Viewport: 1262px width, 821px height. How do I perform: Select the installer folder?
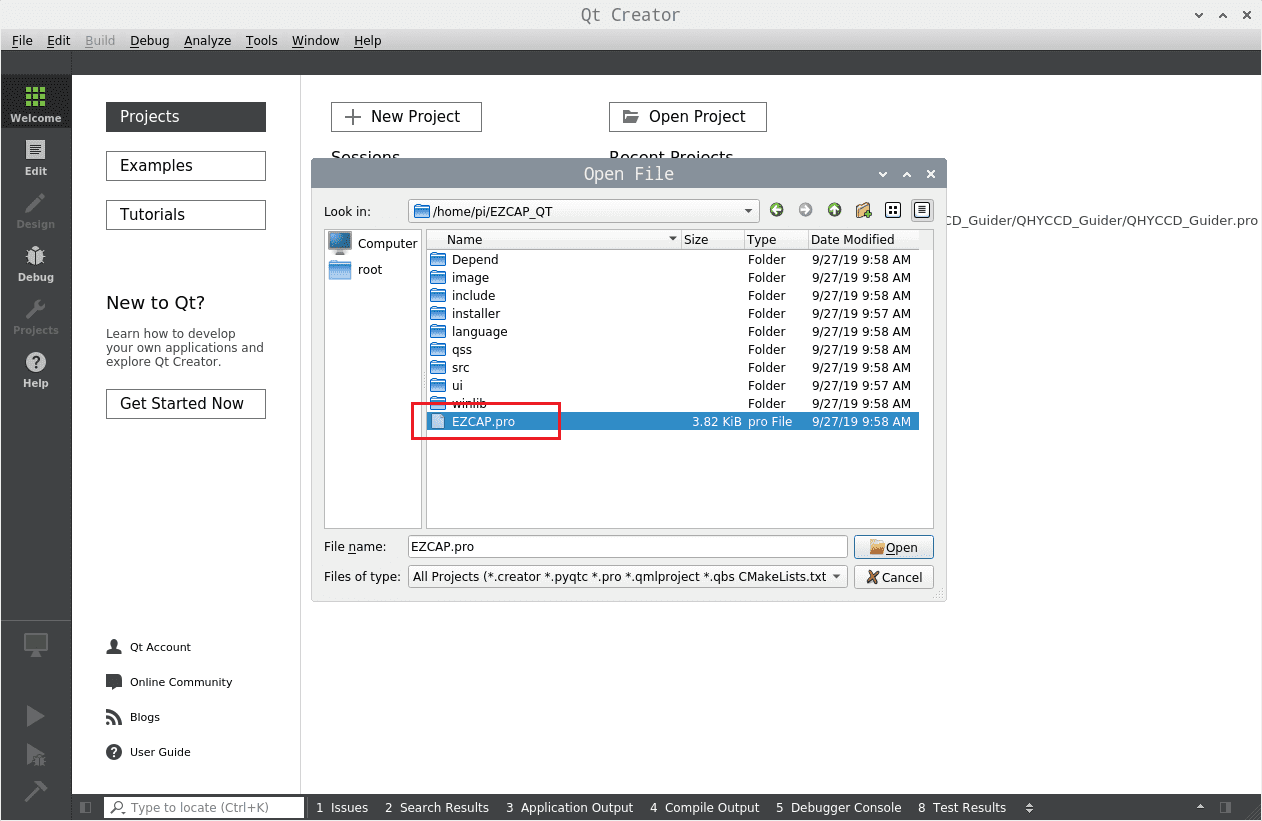pyautogui.click(x=673, y=314)
